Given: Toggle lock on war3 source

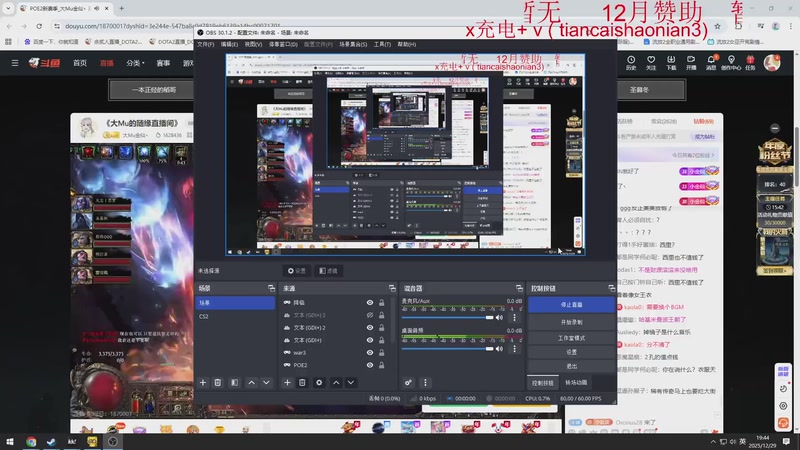Looking at the screenshot, I should click(x=381, y=353).
